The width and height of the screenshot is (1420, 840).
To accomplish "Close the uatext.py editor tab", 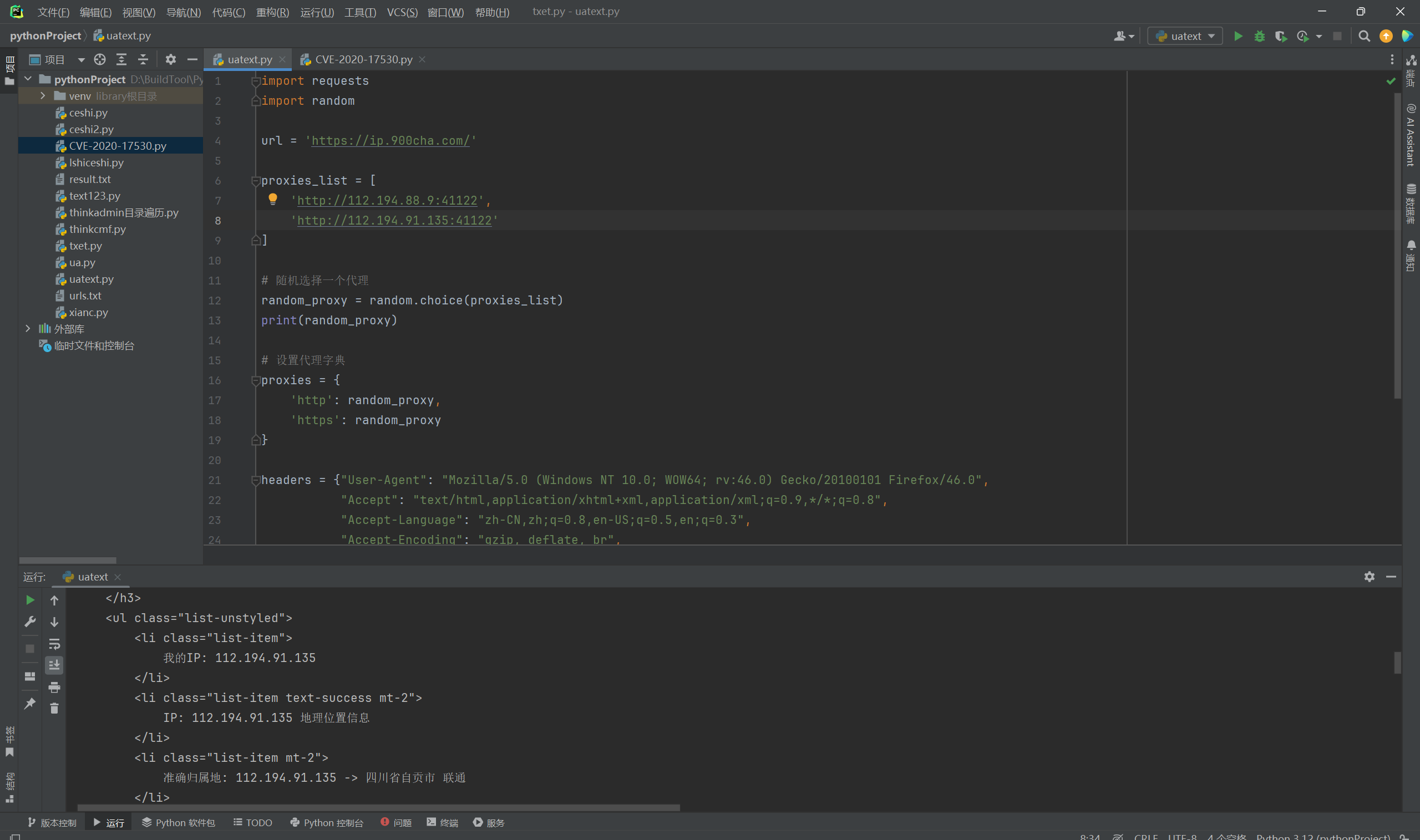I will [x=282, y=59].
